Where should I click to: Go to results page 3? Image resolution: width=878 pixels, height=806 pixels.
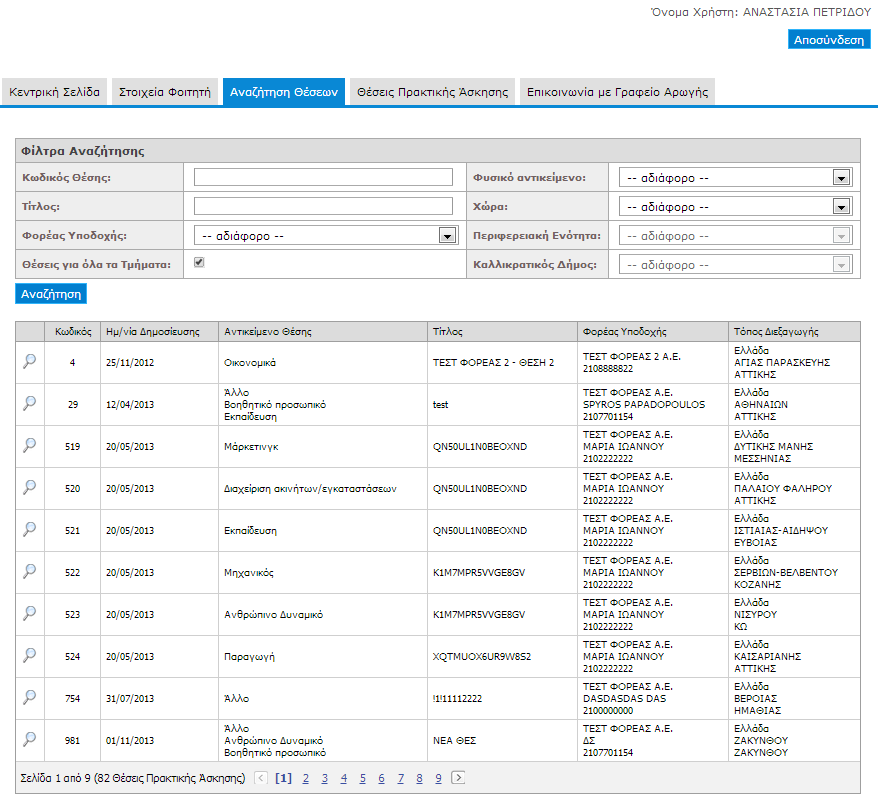pyautogui.click(x=325, y=778)
